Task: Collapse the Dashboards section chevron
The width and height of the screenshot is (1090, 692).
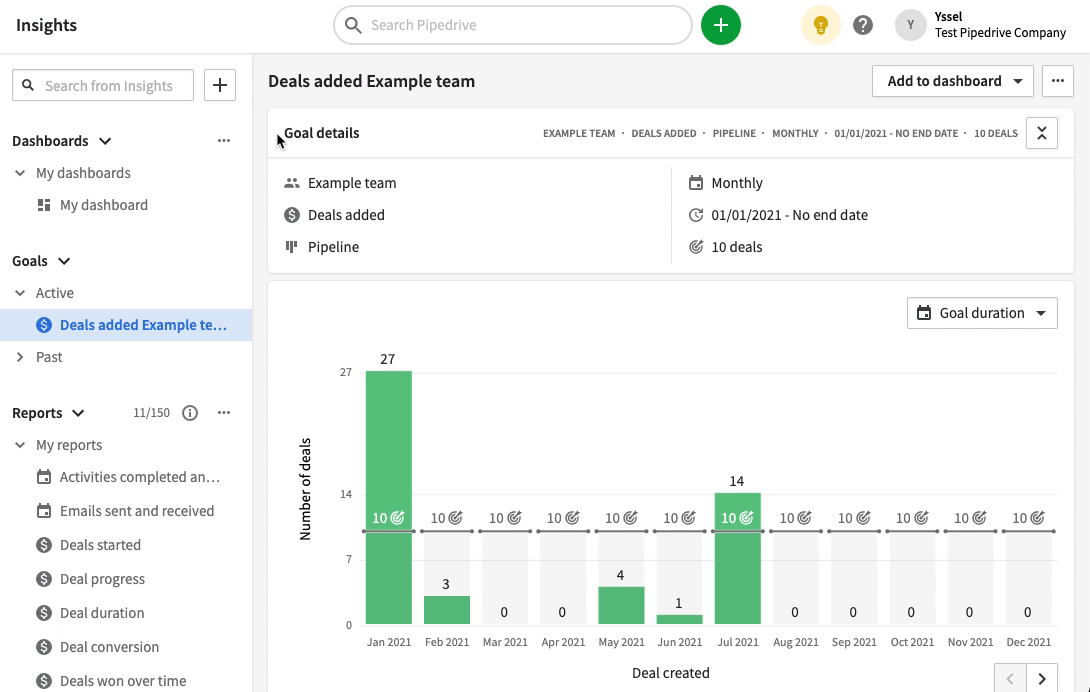Action: coord(105,140)
